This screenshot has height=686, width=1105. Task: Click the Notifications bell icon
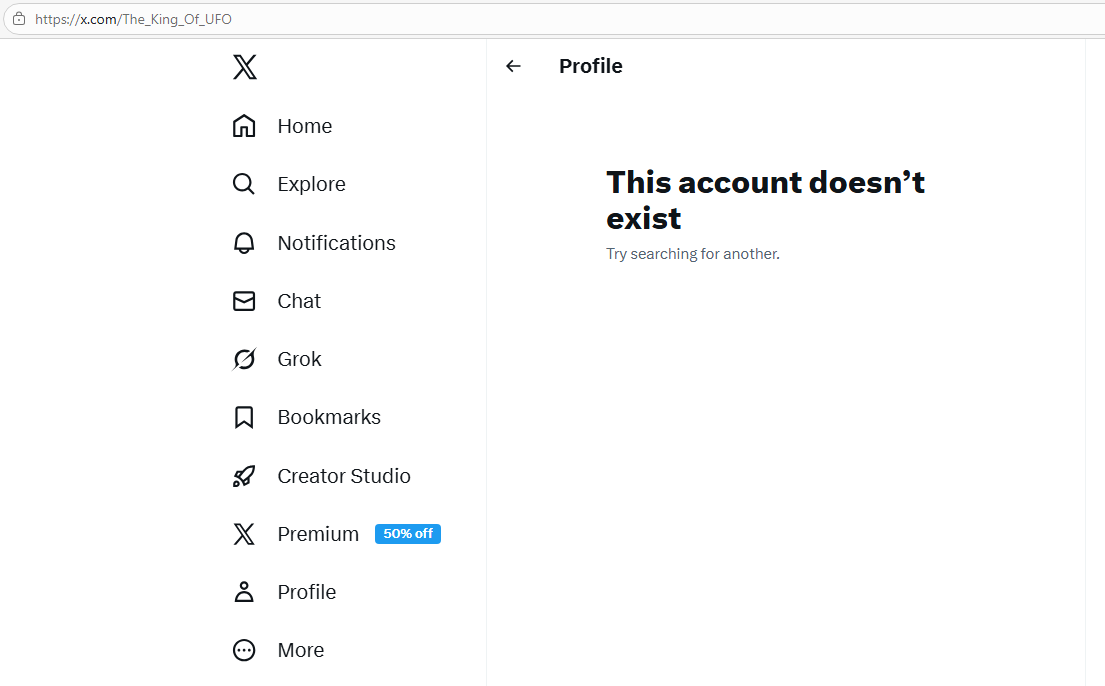[244, 243]
